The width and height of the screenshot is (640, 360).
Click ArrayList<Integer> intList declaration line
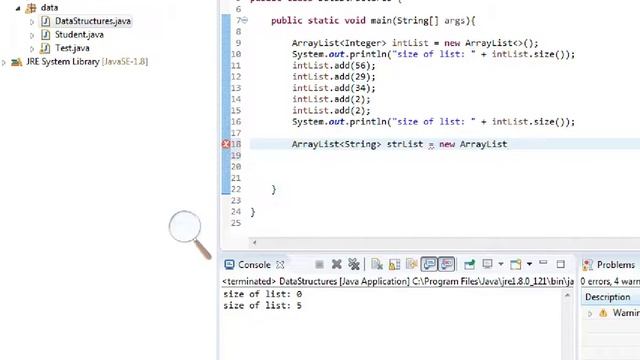click(415, 43)
